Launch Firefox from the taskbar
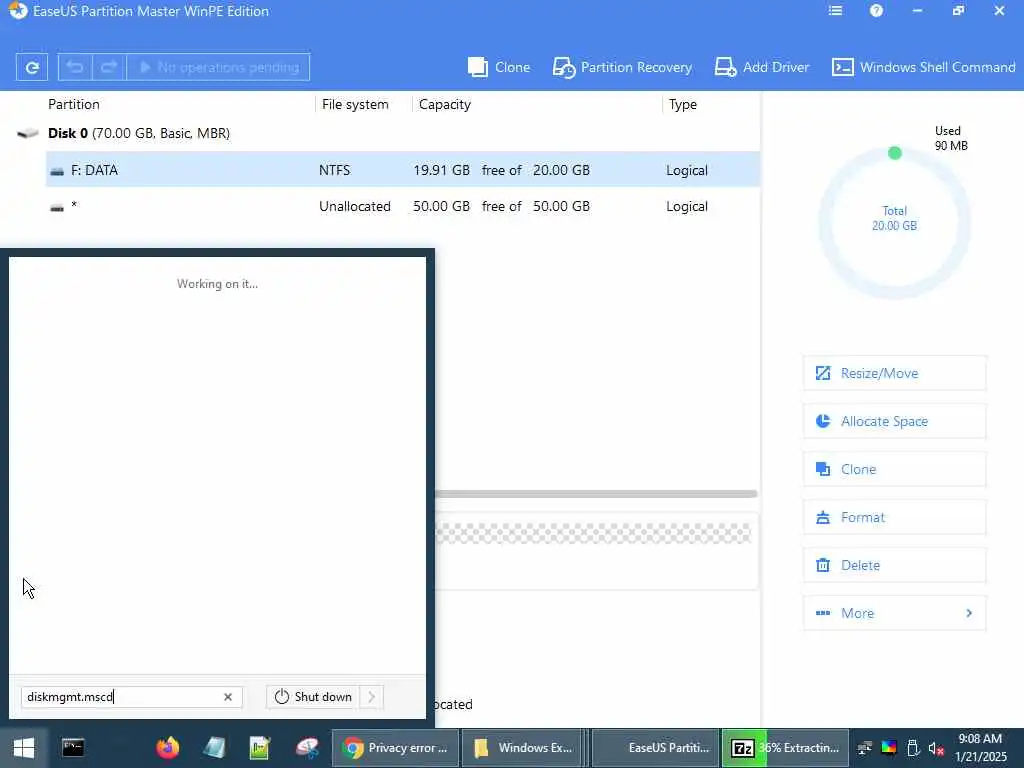Screen dimensions: 1024x768 coord(167,748)
